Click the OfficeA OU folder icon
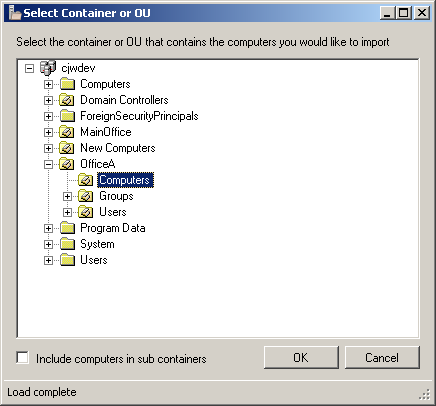The image size is (436, 406). point(67,164)
